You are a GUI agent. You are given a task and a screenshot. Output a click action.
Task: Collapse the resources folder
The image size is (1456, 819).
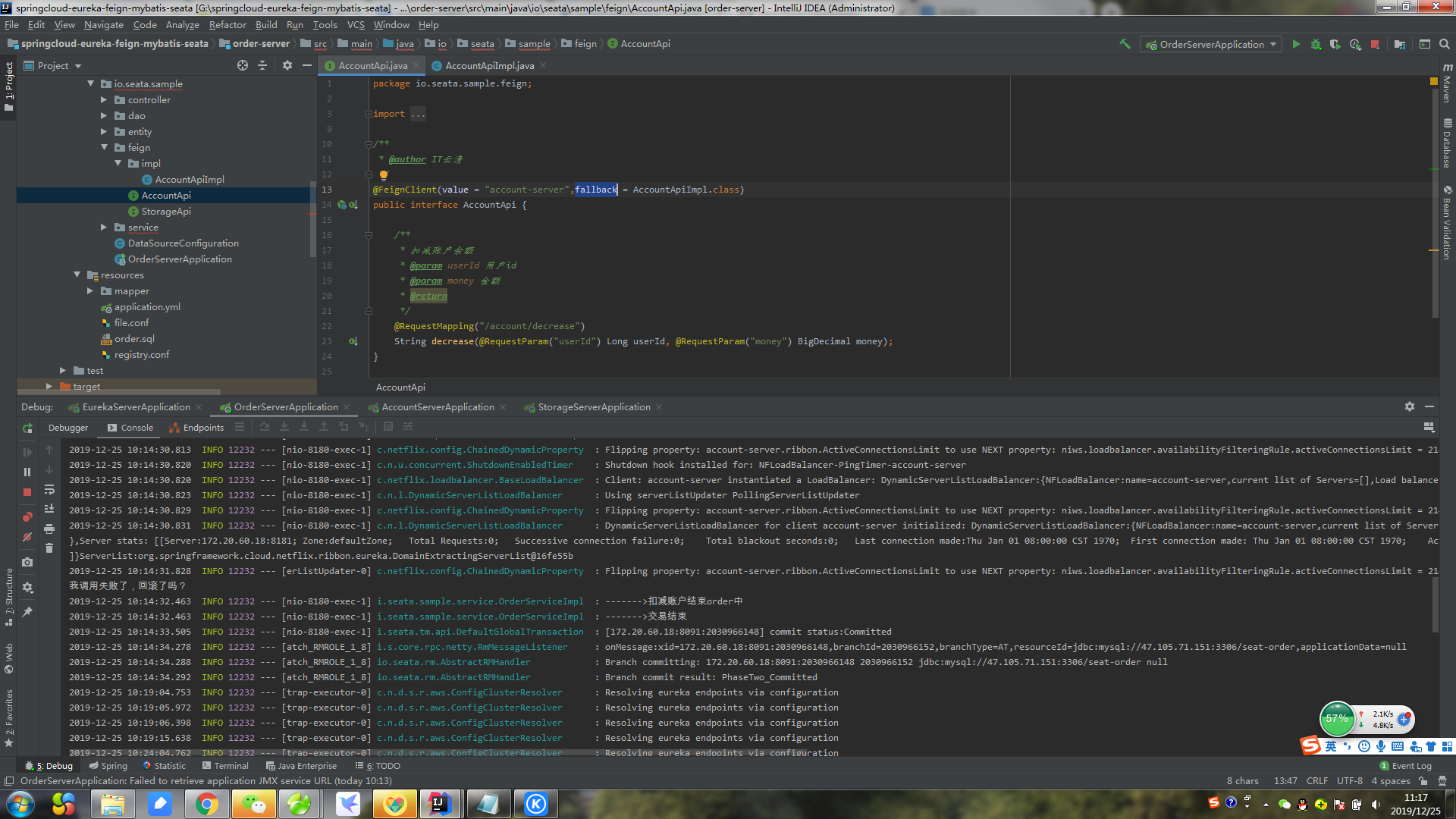click(77, 275)
